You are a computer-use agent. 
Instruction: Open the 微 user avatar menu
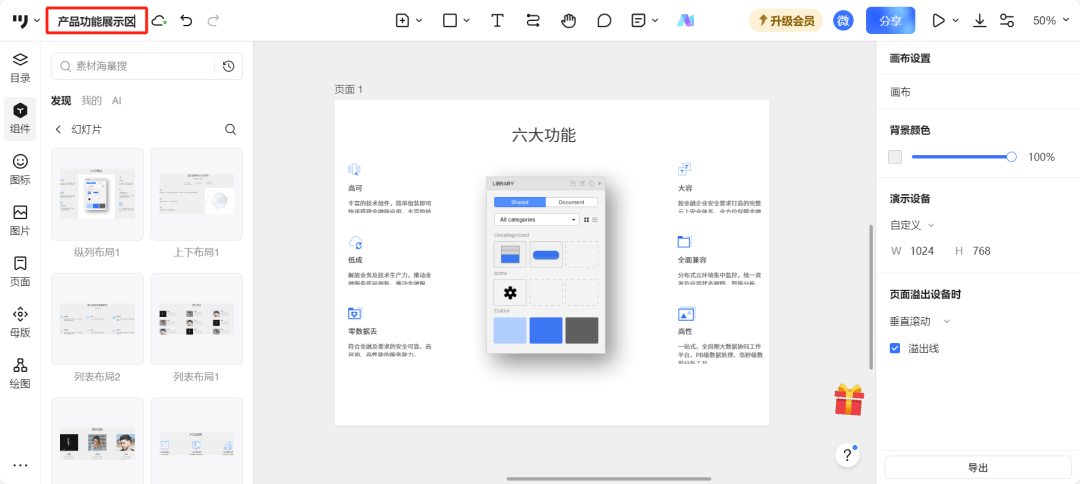844,21
